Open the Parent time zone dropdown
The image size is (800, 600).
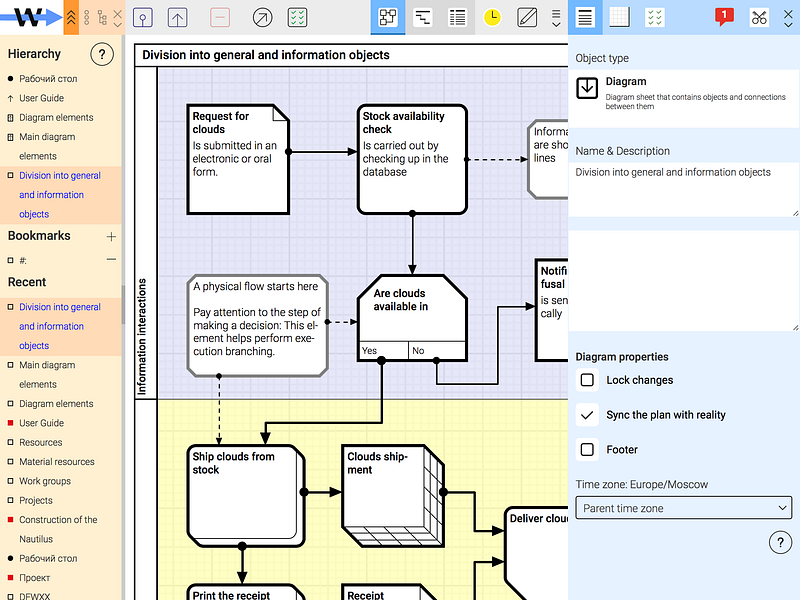[684, 508]
